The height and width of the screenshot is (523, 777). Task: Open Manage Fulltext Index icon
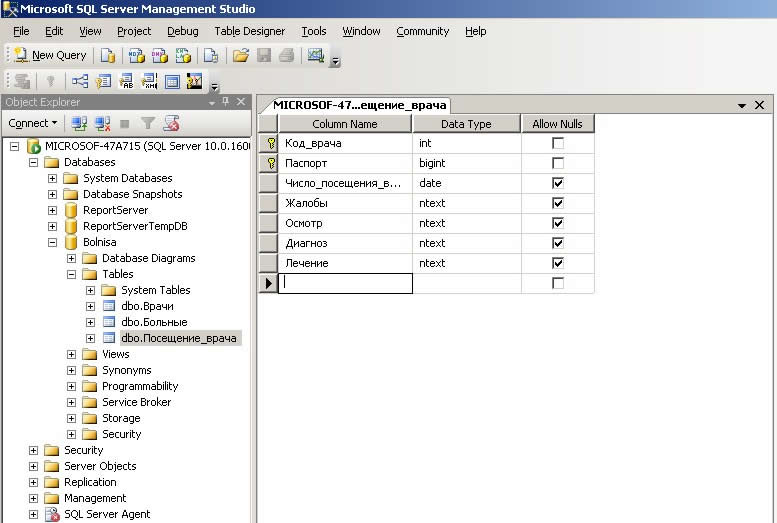pyautogui.click(x=126, y=81)
